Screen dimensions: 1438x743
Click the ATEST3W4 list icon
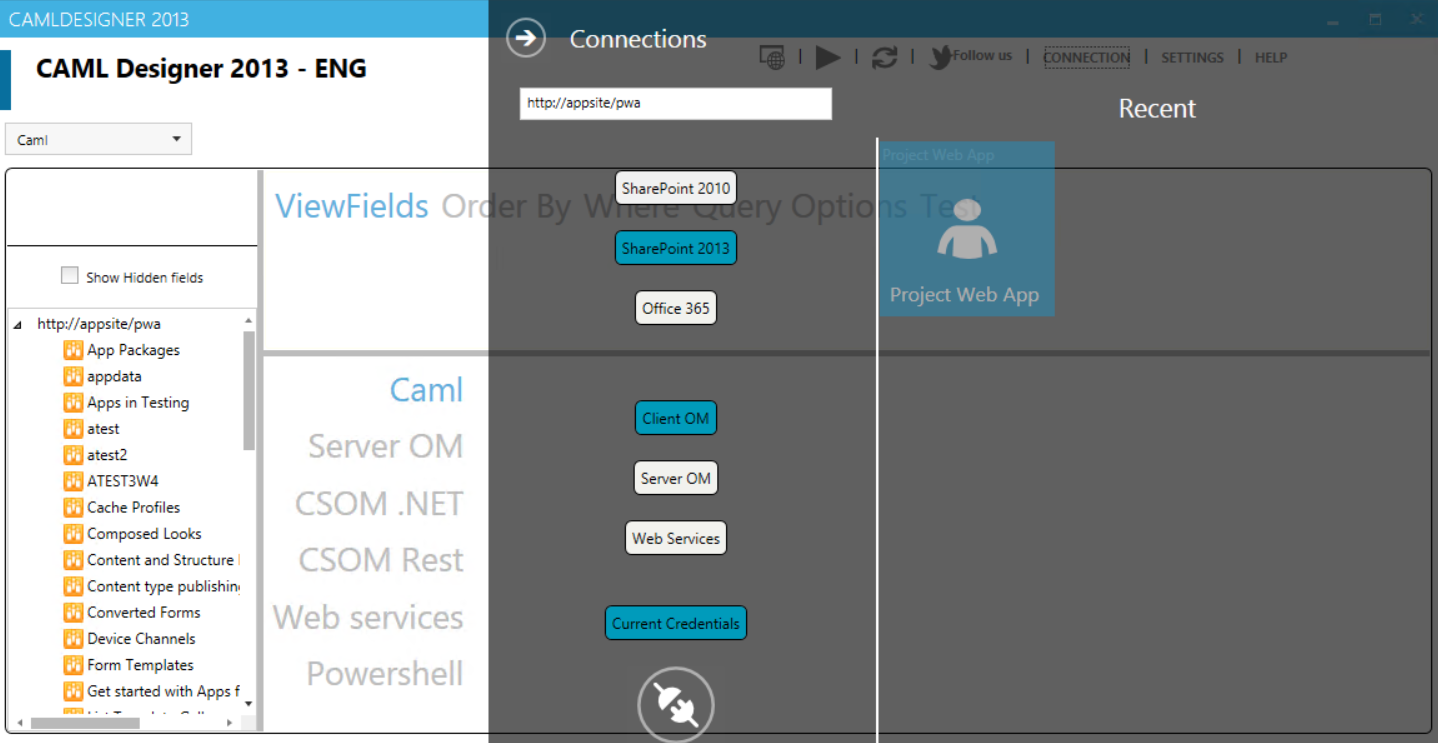click(73, 481)
